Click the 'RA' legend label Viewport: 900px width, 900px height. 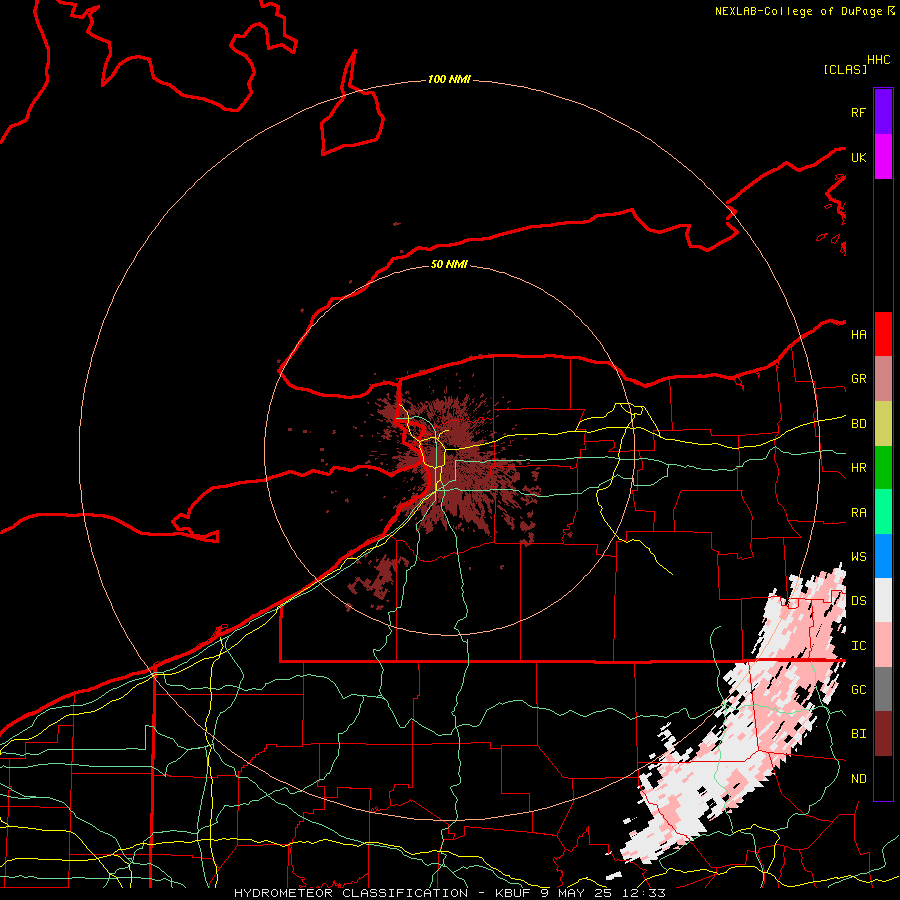tap(859, 513)
